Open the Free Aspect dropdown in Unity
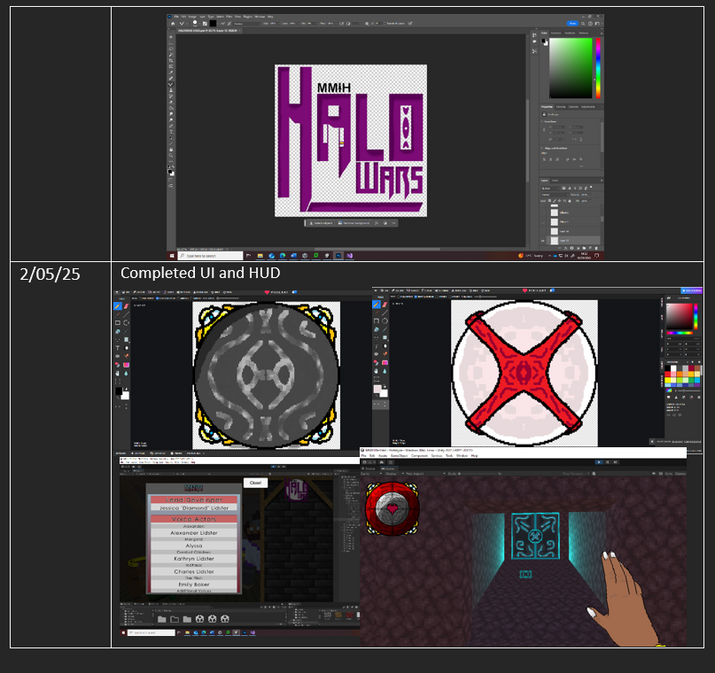This screenshot has height=673, width=715. tap(425, 473)
